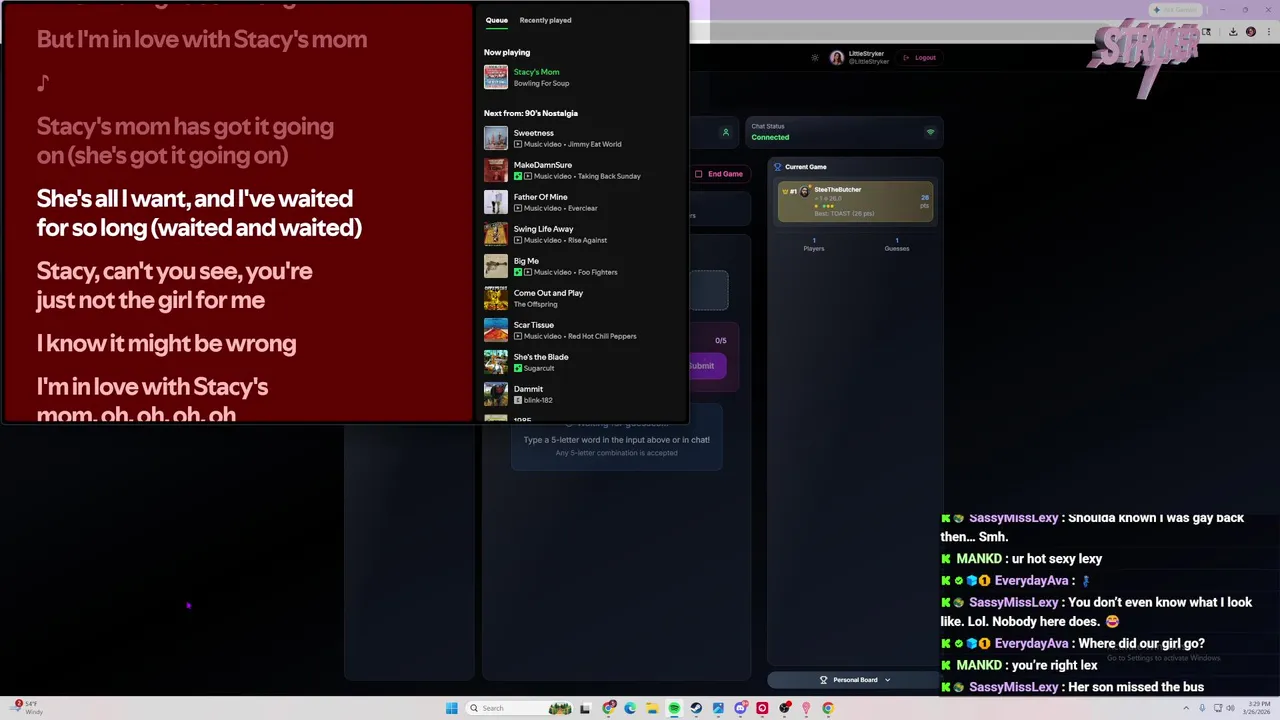This screenshot has width=1280, height=720.
Task: Show hidden system tray icons
Action: pyautogui.click(x=1186, y=708)
